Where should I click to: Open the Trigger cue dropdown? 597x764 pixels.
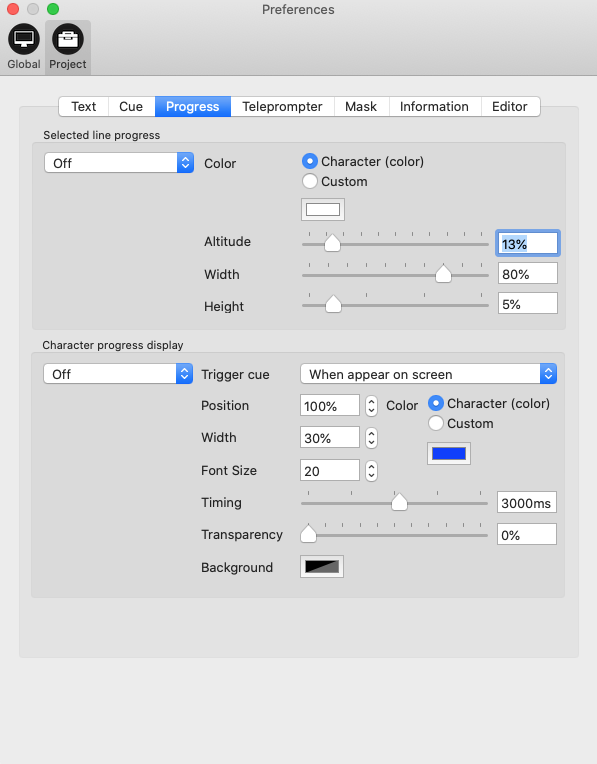pyautogui.click(x=428, y=374)
